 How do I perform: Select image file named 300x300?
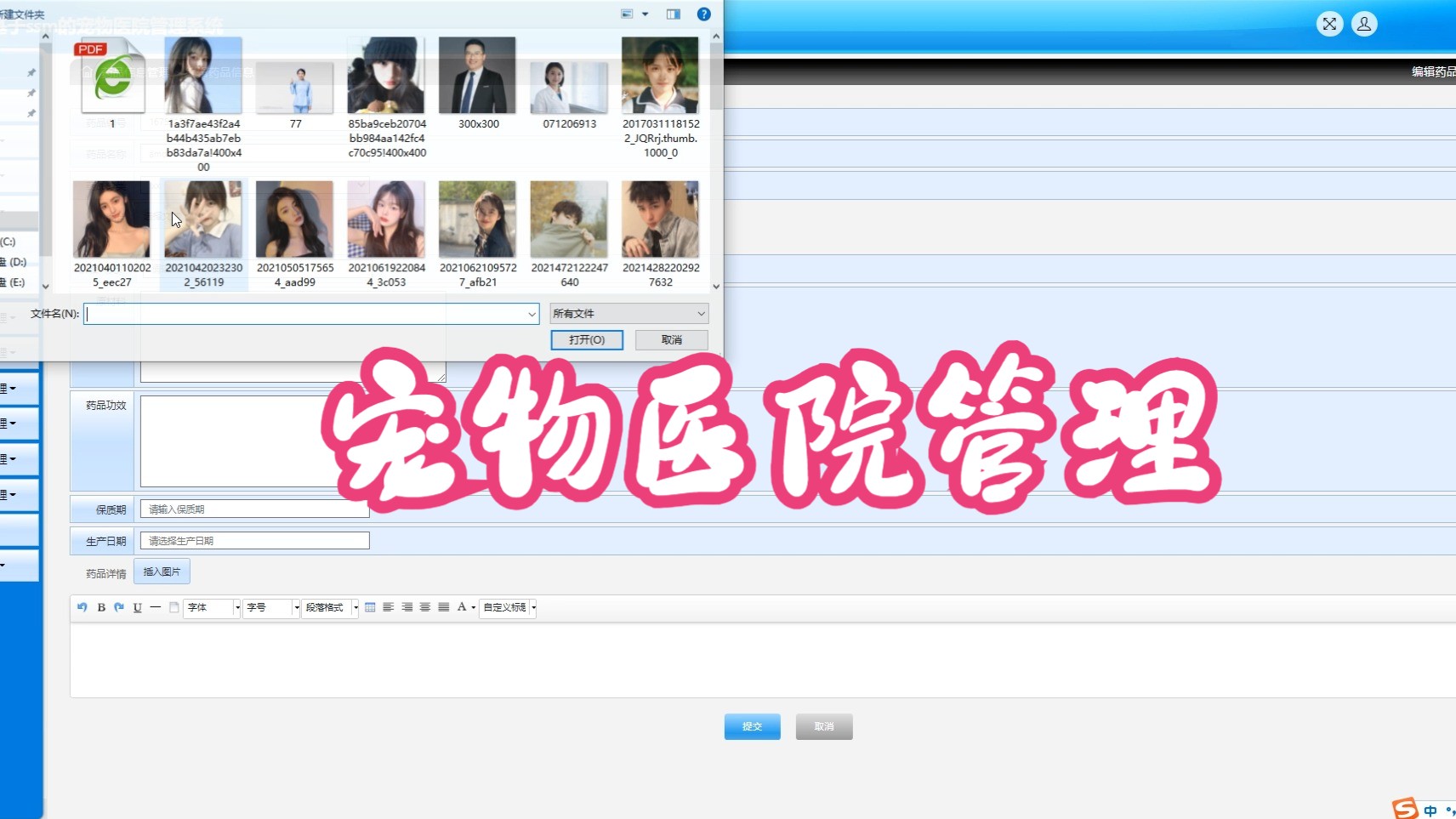coord(478,83)
